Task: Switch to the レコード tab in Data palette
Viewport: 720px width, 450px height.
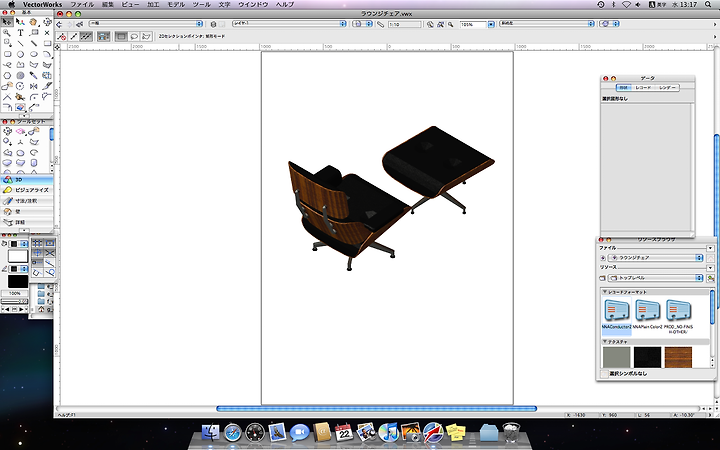Action: click(x=643, y=87)
